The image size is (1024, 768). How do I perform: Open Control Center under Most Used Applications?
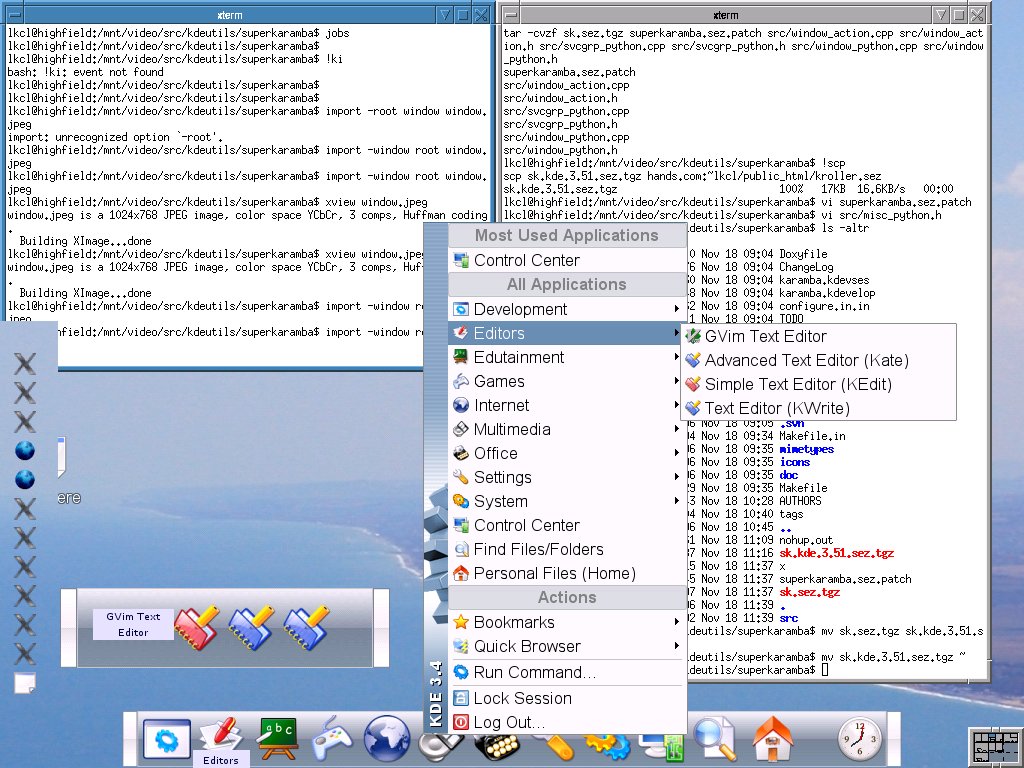pyautogui.click(x=567, y=260)
